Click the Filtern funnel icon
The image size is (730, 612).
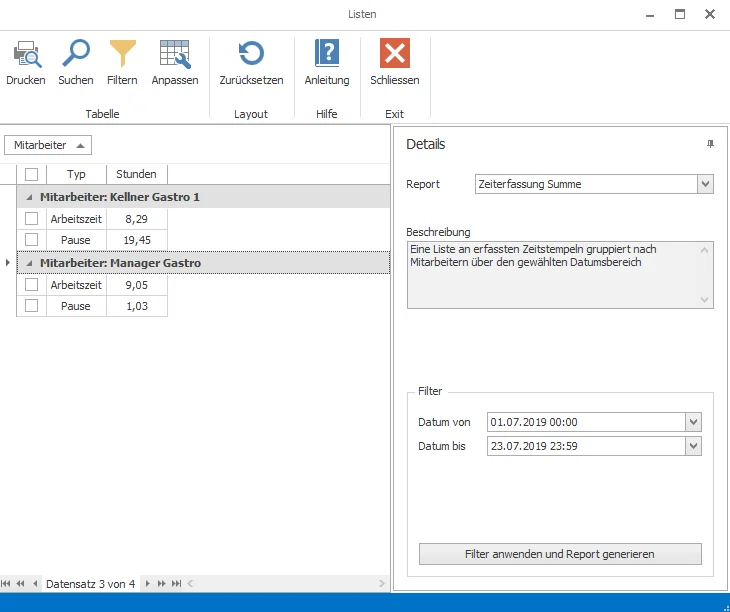(x=122, y=54)
